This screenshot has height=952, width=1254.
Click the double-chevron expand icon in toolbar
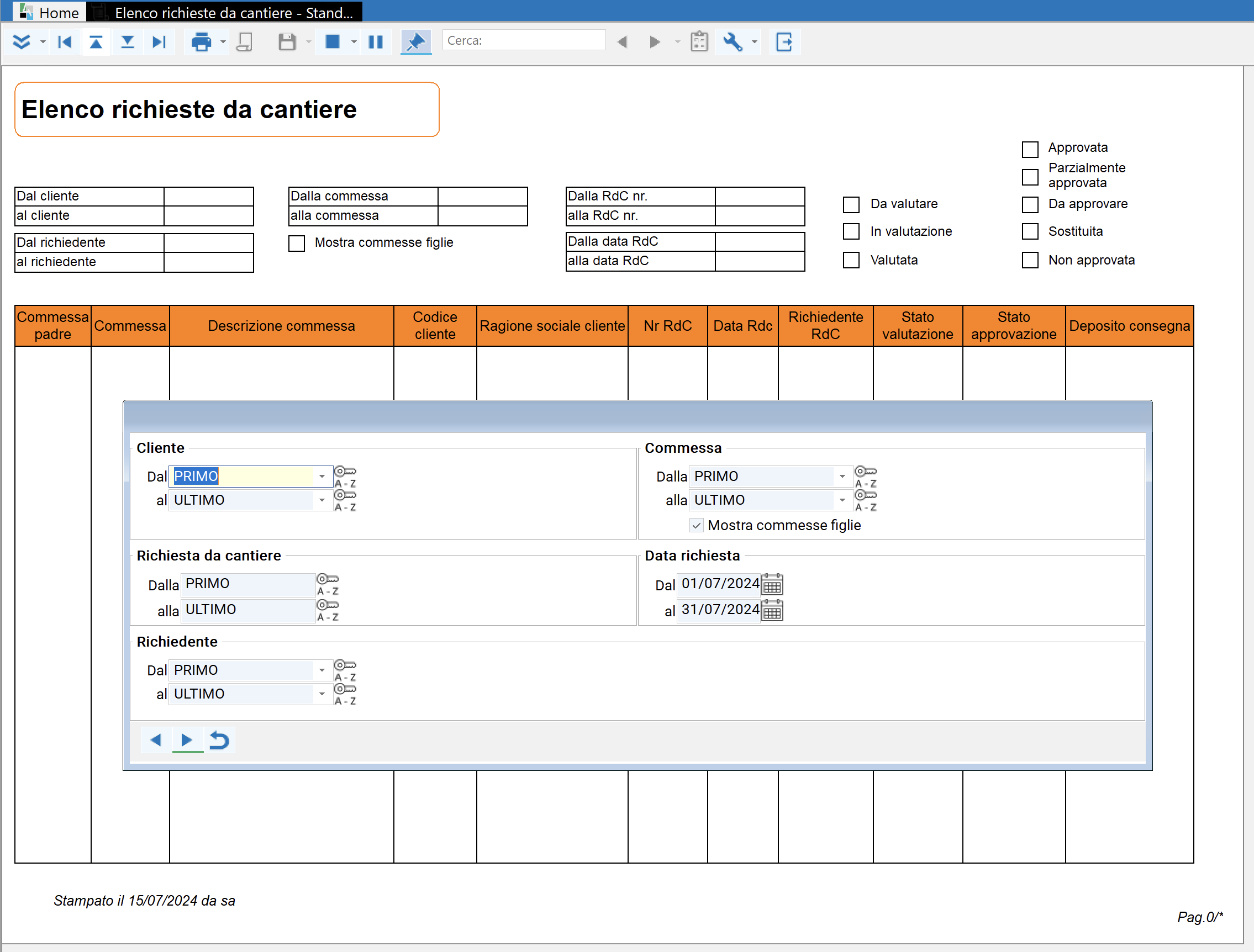click(21, 42)
